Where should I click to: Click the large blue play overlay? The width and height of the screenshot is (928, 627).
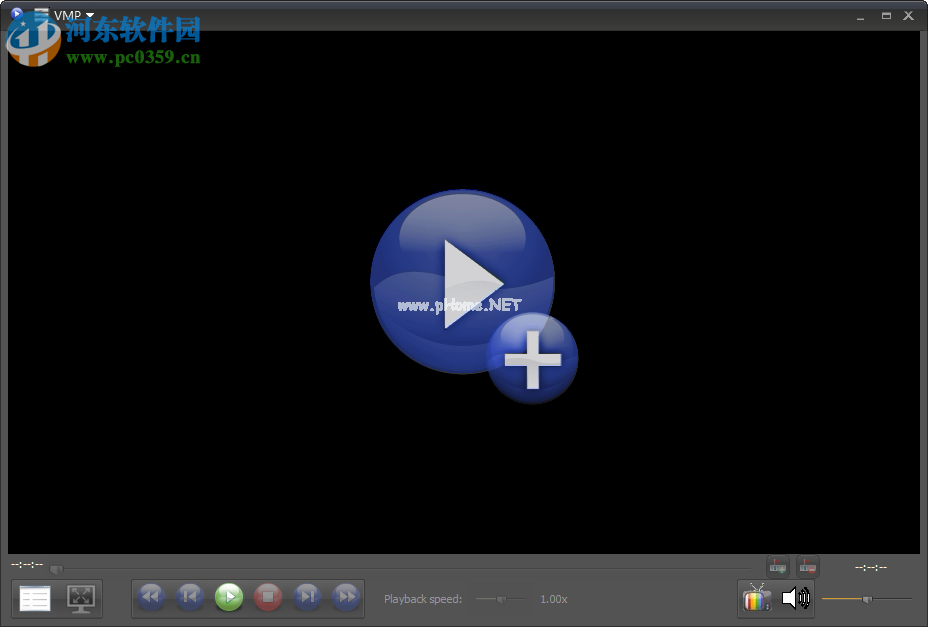pyautogui.click(x=462, y=280)
